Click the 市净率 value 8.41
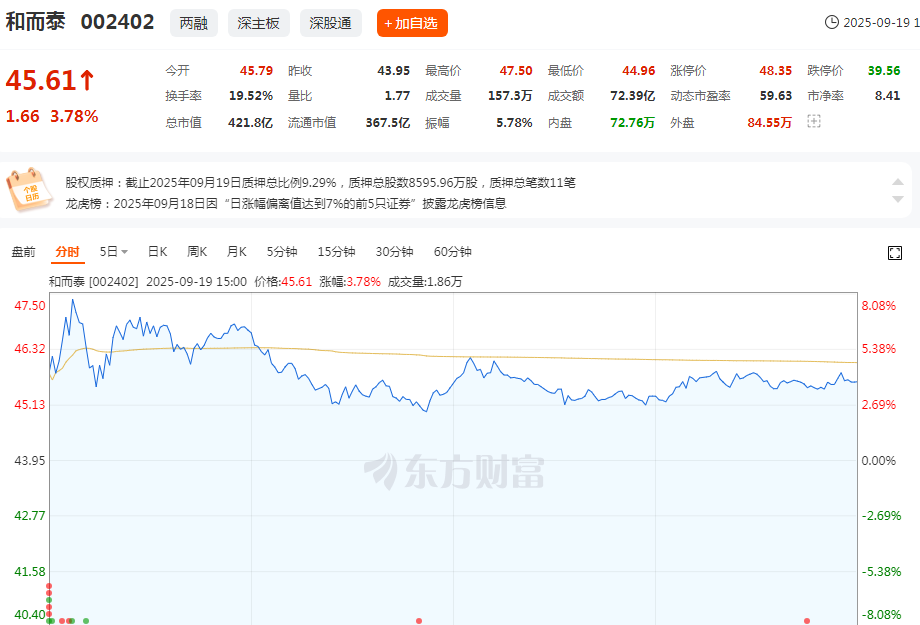Viewport: 920px width, 625px height. (887, 96)
